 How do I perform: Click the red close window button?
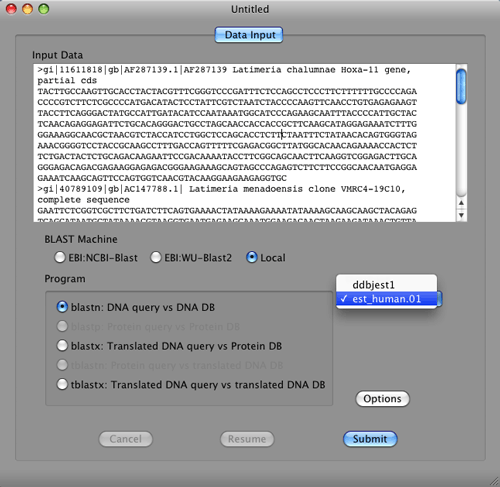(x=12, y=9)
